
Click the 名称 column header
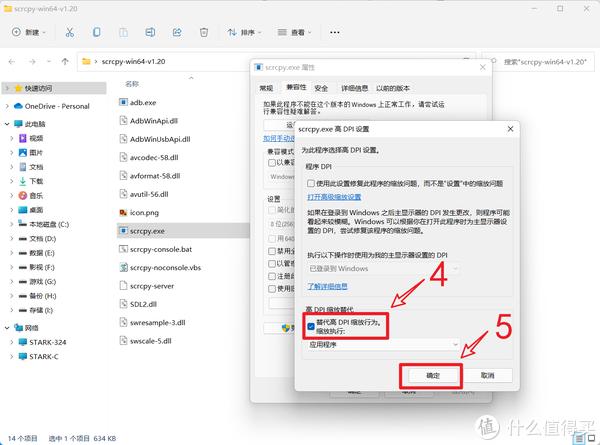click(132, 84)
